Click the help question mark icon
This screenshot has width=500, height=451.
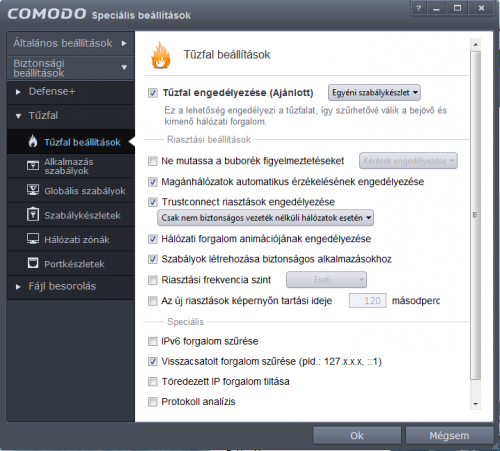pos(419,8)
